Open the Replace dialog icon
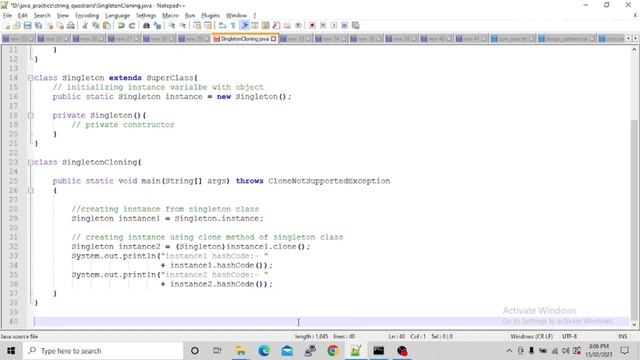640x360 pixels. (x=157, y=25)
